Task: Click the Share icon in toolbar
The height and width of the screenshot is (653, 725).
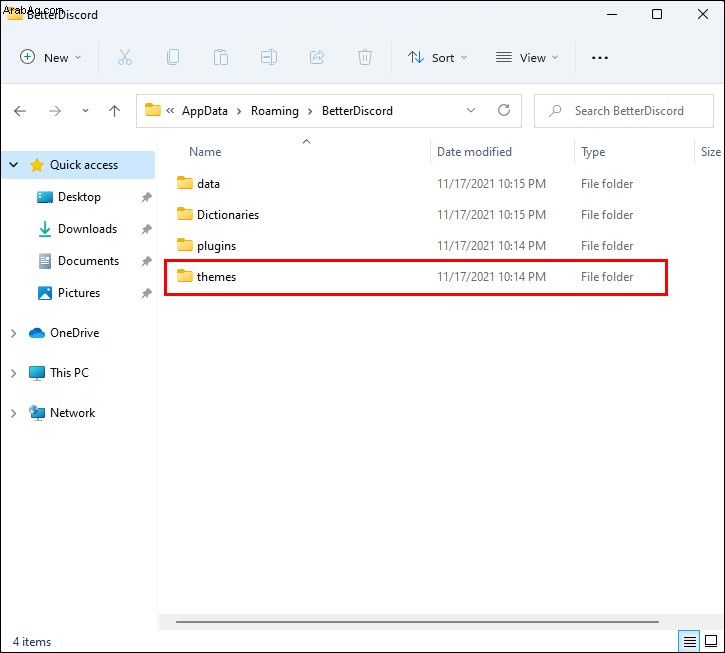Action: coord(317,57)
